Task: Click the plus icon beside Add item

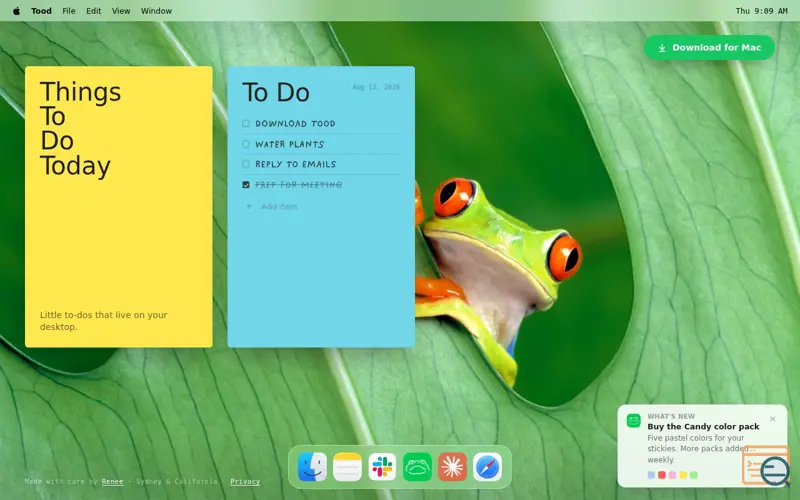Action: [x=249, y=207]
